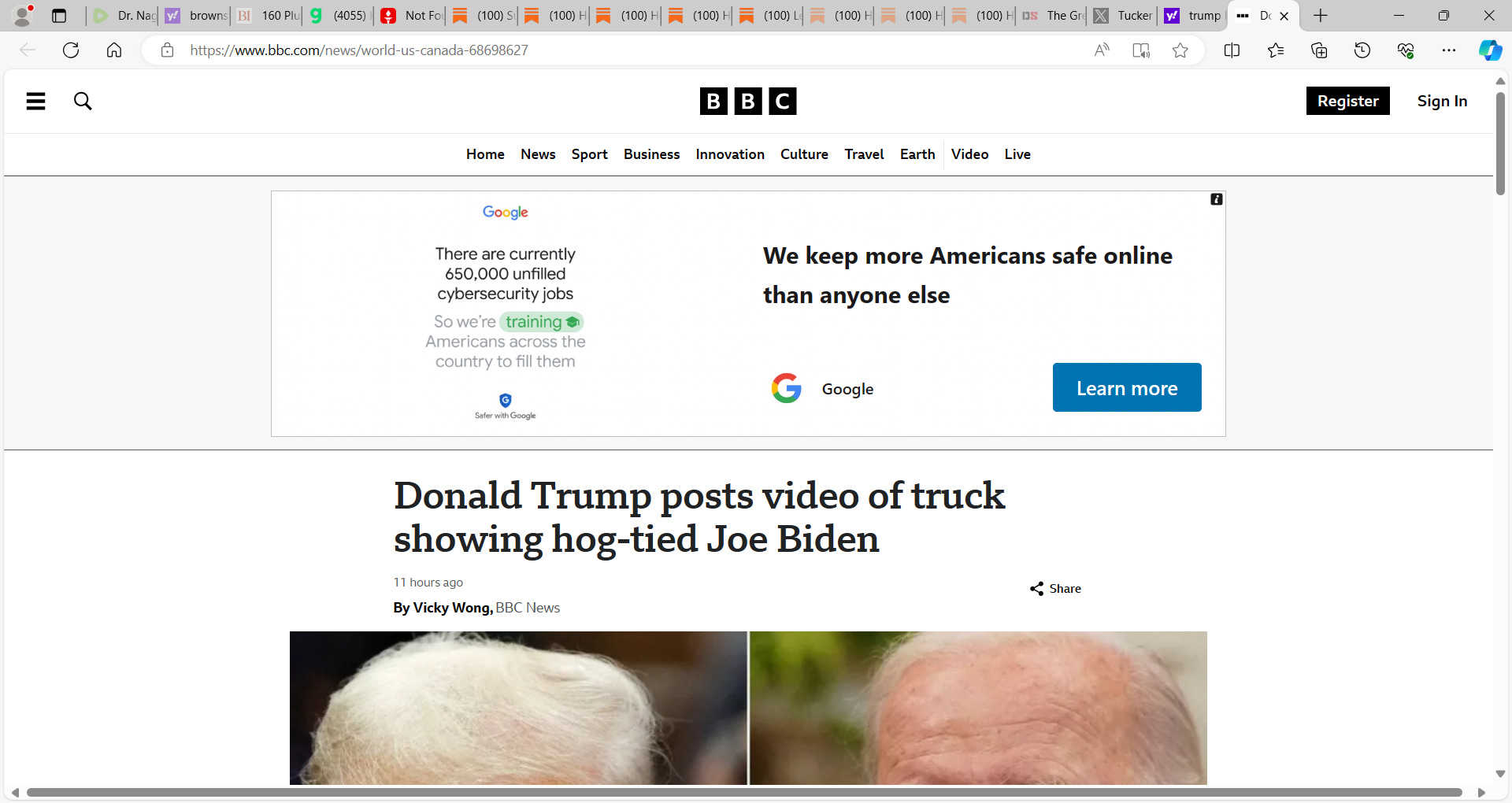Open Settings and more ellipsis

[x=1449, y=50]
